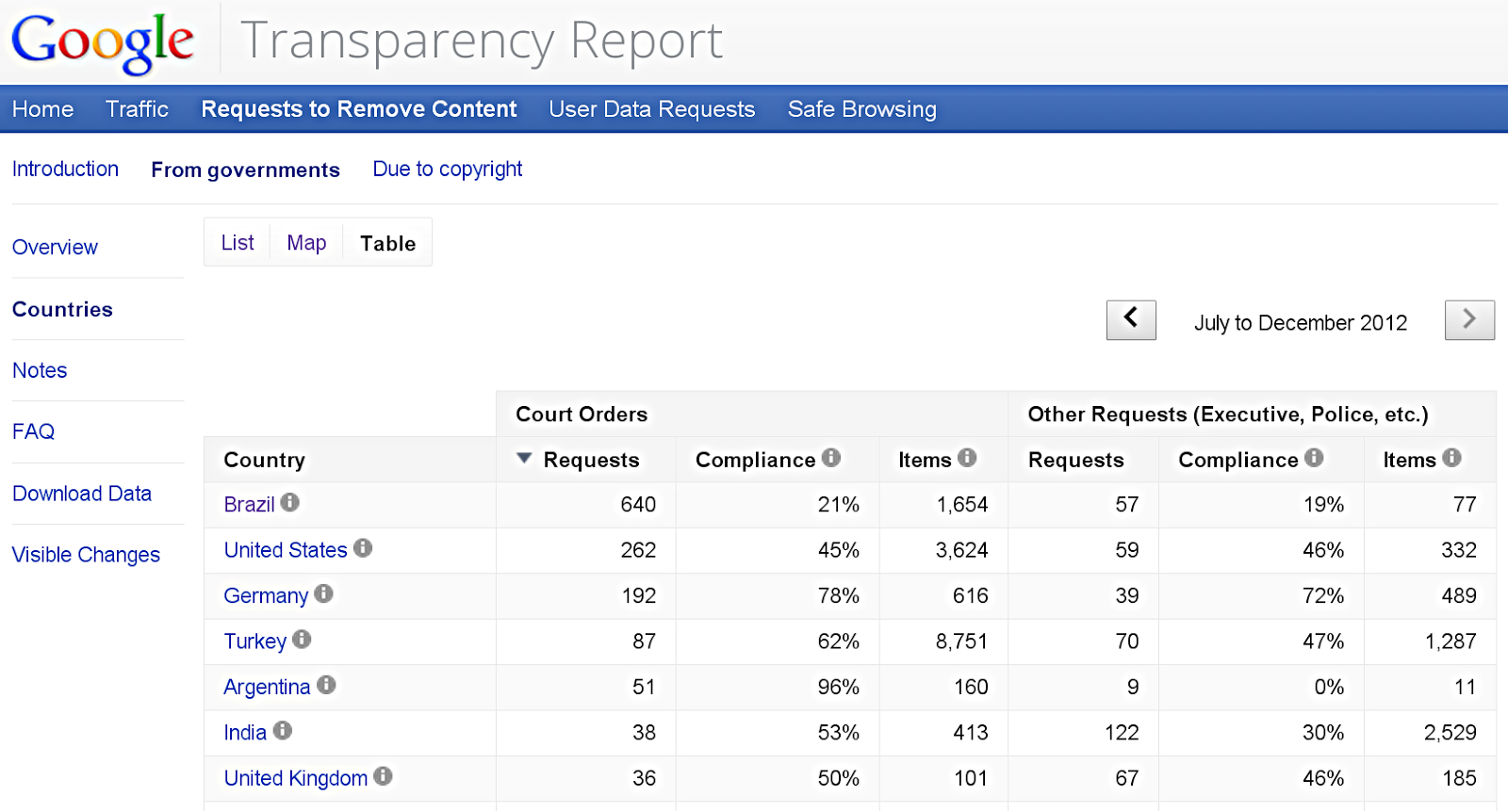The image size is (1508, 812).
Task: Go to Introduction sub-tab
Action: click(x=65, y=170)
